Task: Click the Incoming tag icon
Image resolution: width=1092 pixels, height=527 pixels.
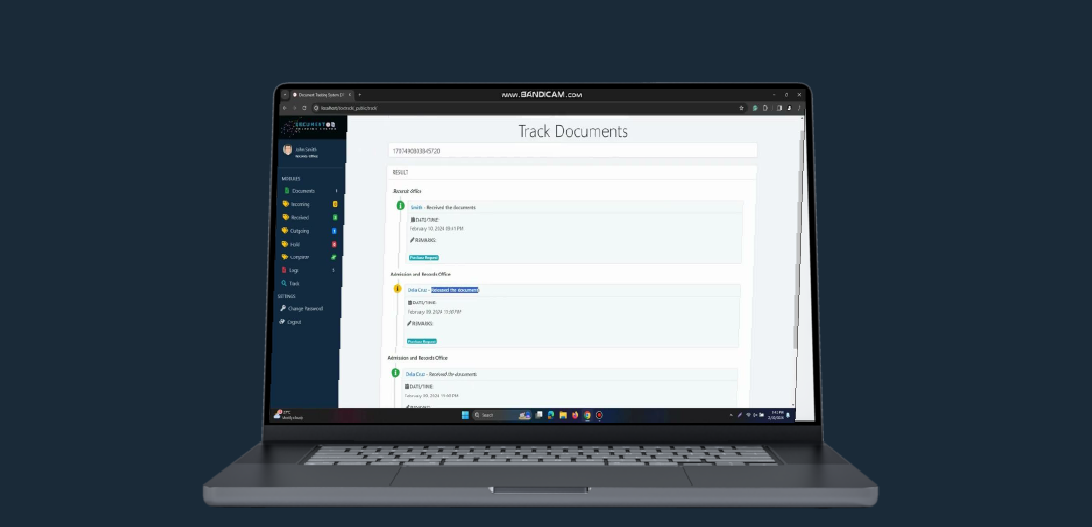Action: (x=286, y=204)
